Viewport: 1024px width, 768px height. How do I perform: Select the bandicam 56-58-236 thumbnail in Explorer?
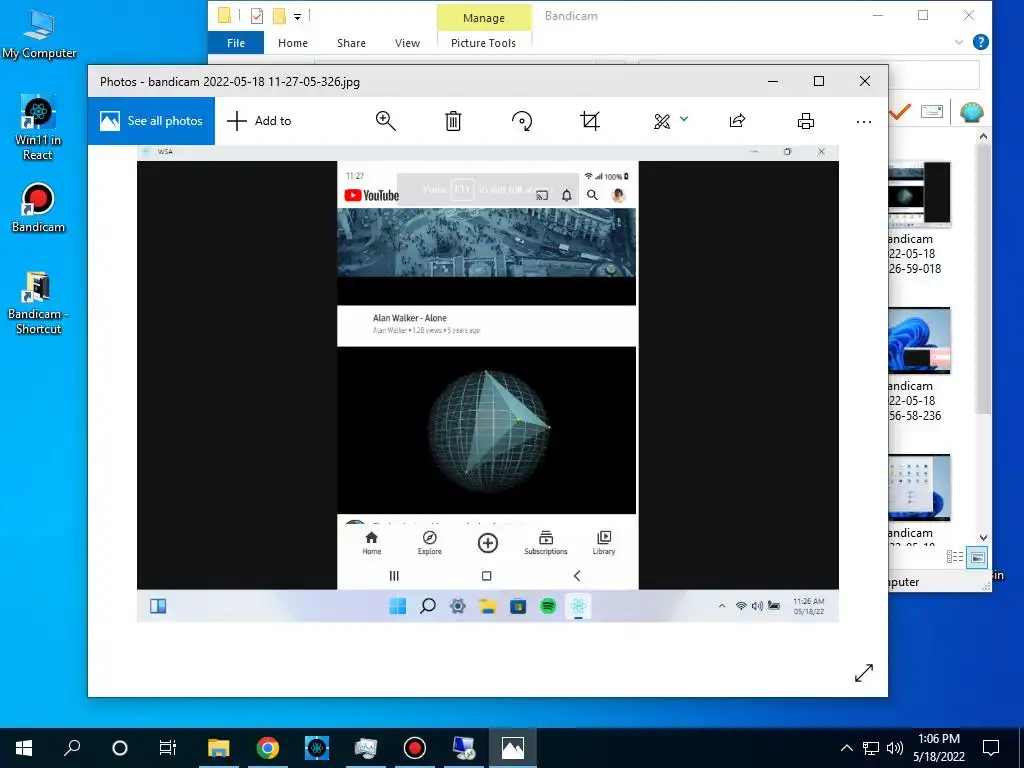pos(920,340)
